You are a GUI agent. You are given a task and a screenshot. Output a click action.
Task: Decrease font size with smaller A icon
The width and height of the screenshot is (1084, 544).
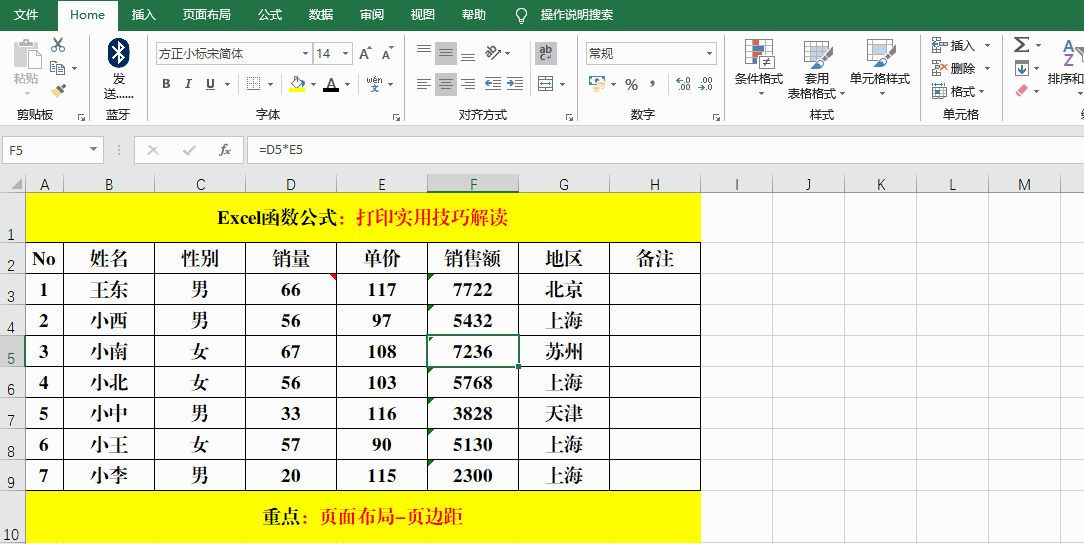pos(388,54)
